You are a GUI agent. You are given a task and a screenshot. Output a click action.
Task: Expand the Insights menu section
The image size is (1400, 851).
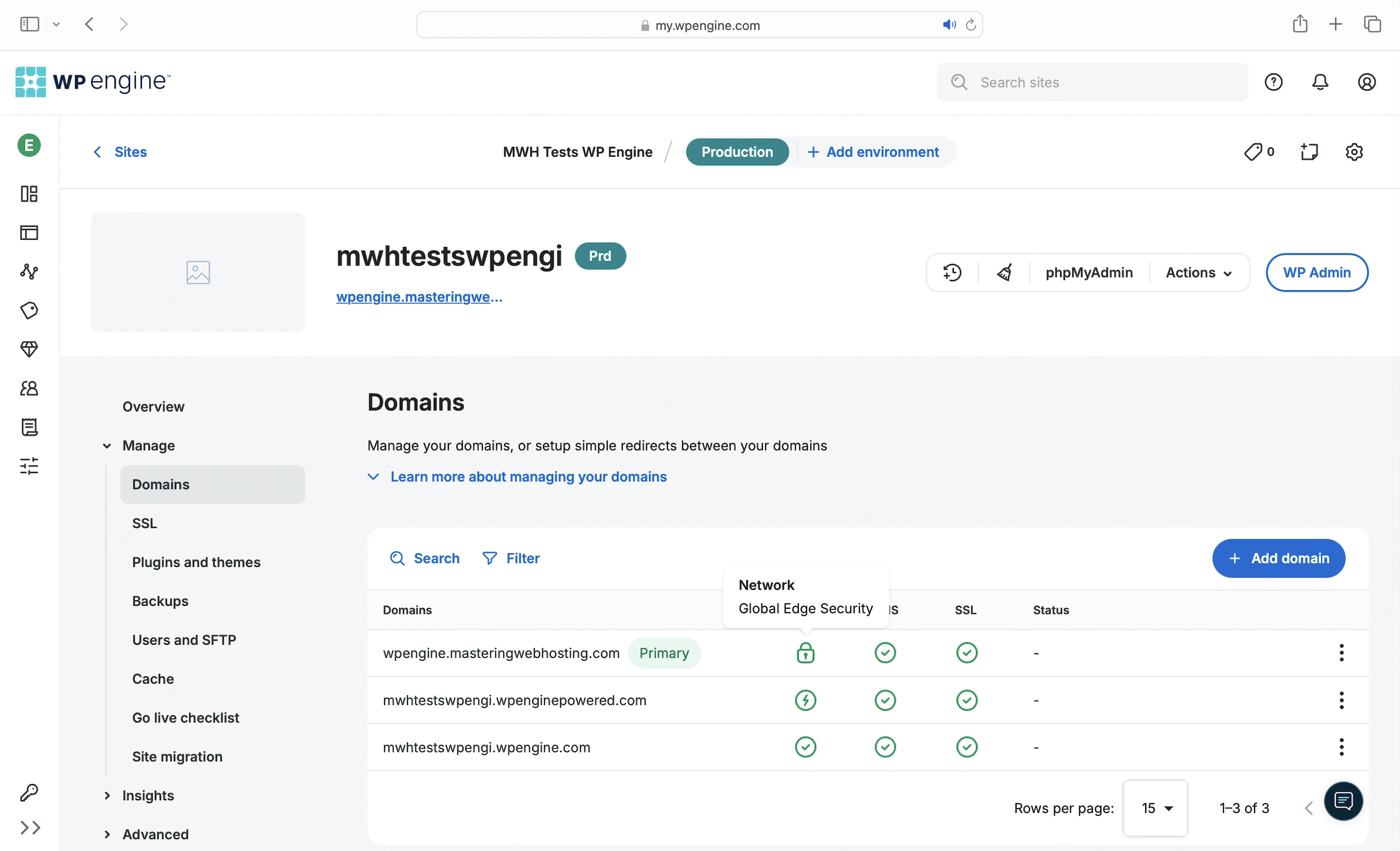[x=148, y=795]
